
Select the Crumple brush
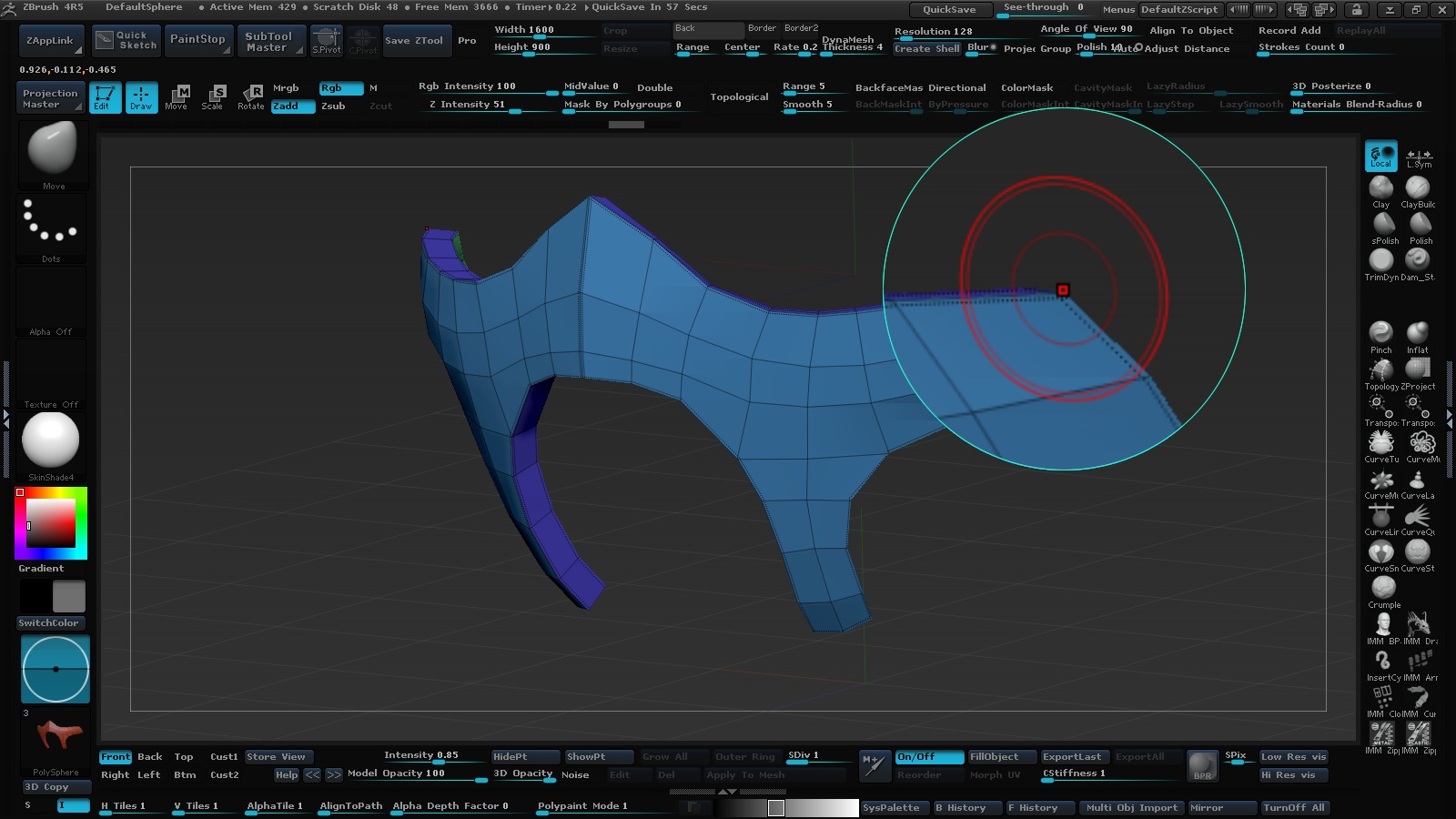click(1383, 588)
